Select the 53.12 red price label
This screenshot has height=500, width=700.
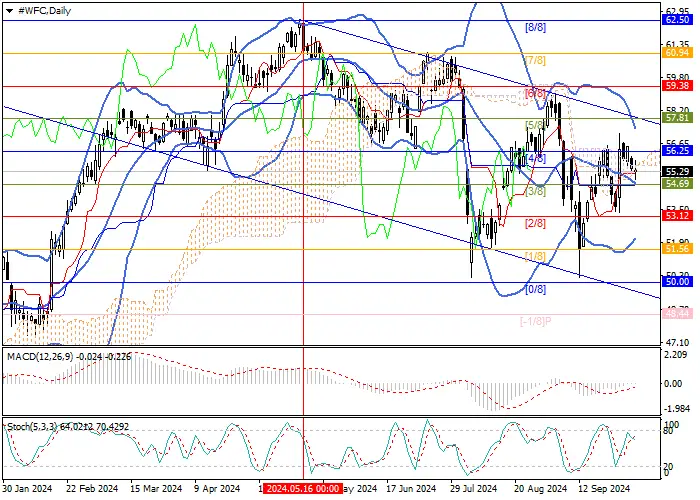[677, 216]
